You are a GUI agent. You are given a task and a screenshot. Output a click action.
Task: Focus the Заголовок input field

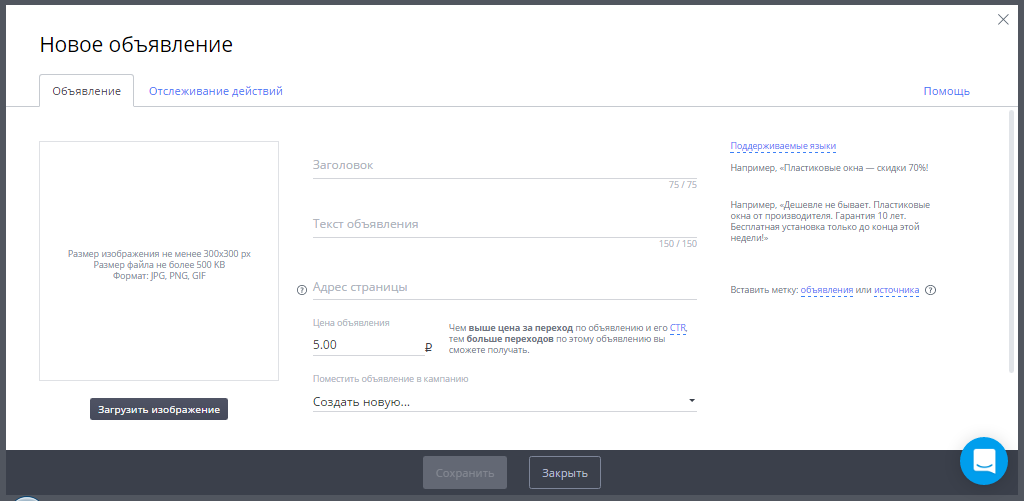(x=504, y=165)
